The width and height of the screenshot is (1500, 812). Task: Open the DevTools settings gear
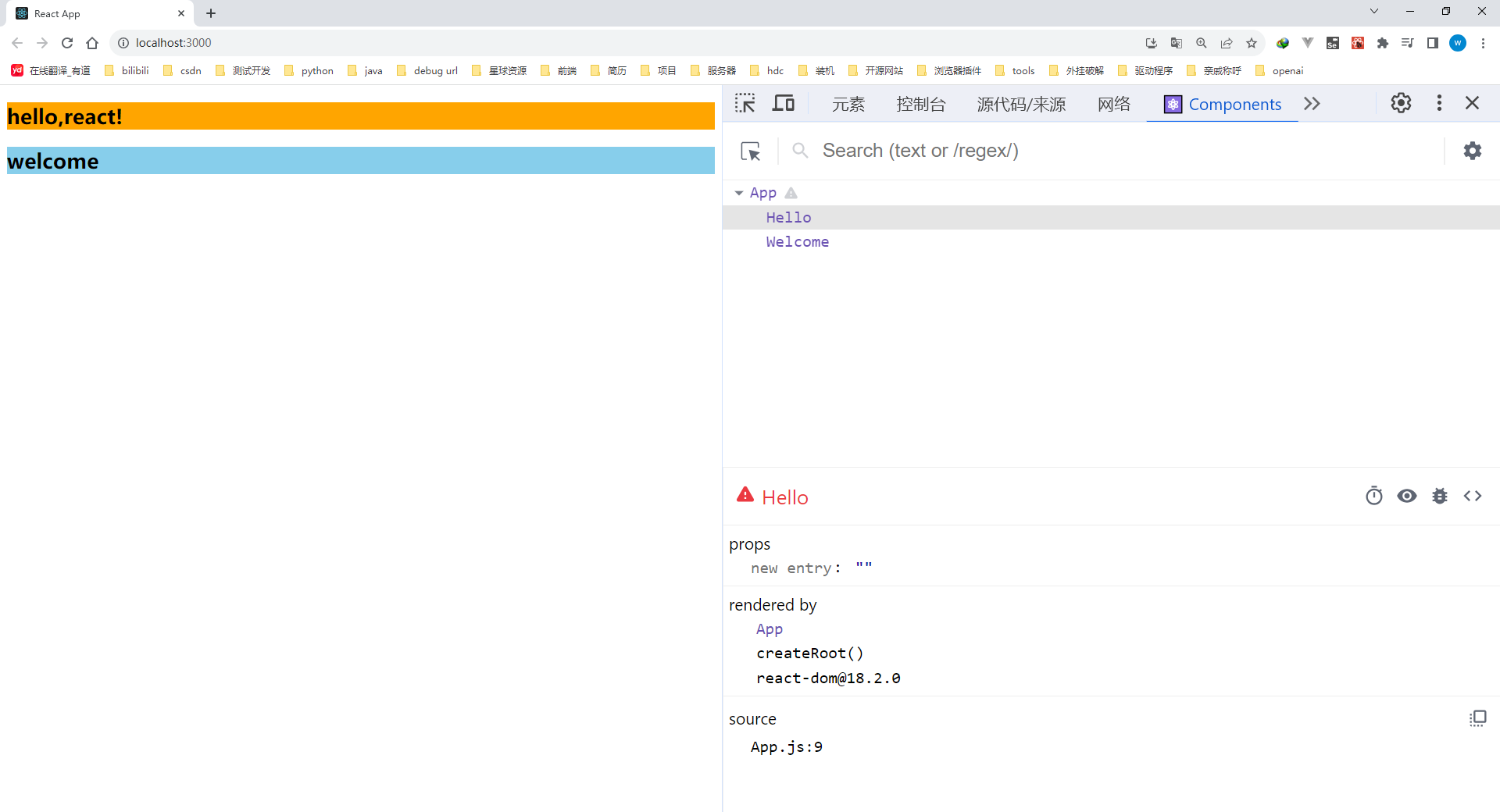tap(1401, 102)
